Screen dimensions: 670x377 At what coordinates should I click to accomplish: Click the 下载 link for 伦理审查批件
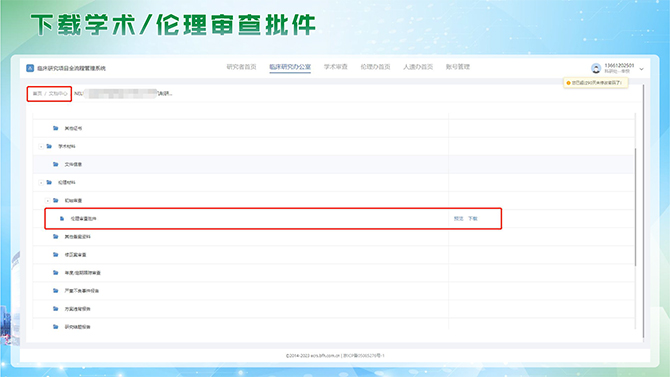pyautogui.click(x=473, y=218)
